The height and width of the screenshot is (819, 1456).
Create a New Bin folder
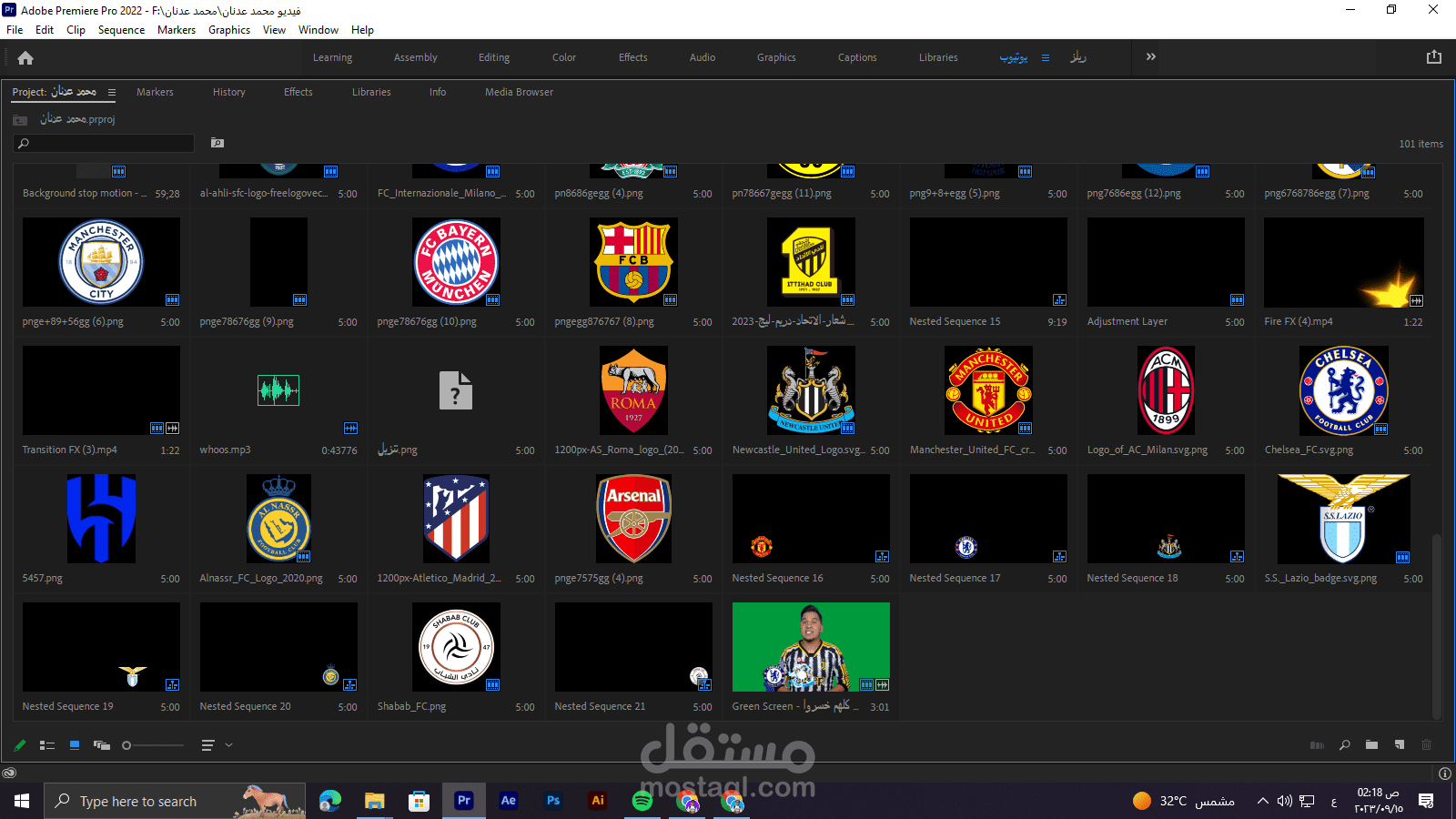(x=1371, y=745)
